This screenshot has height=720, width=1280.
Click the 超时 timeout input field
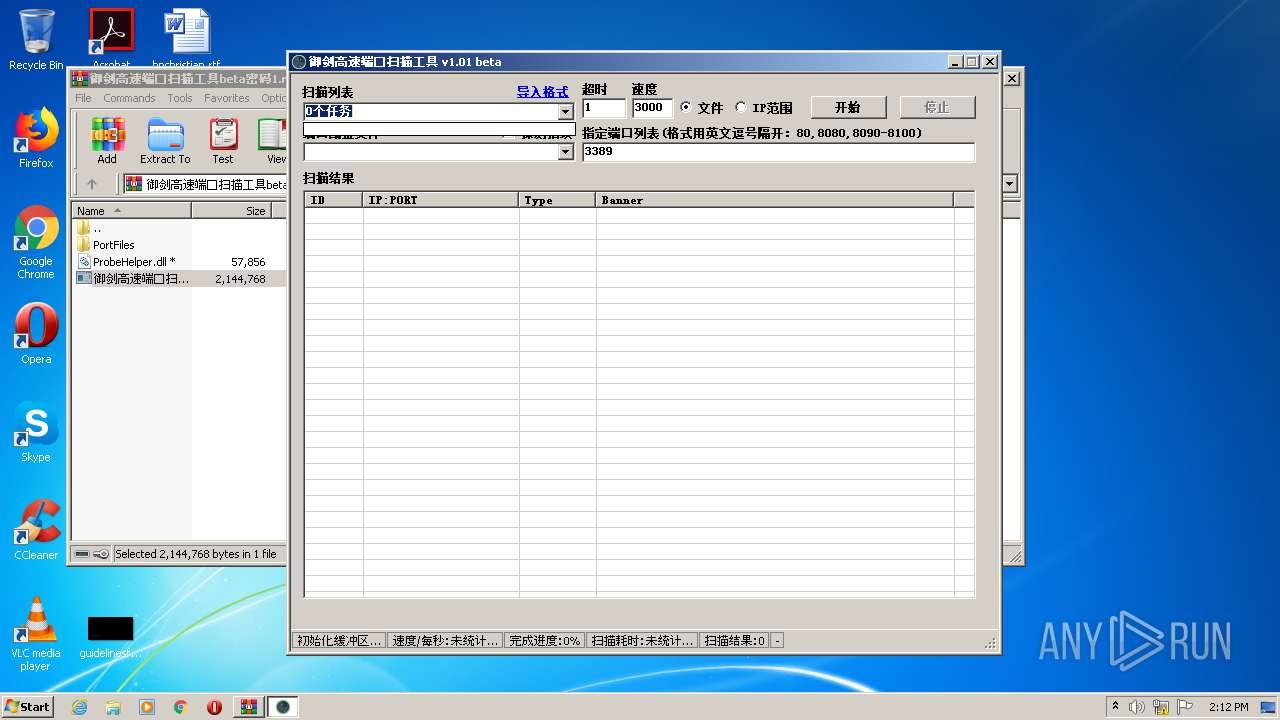point(604,108)
